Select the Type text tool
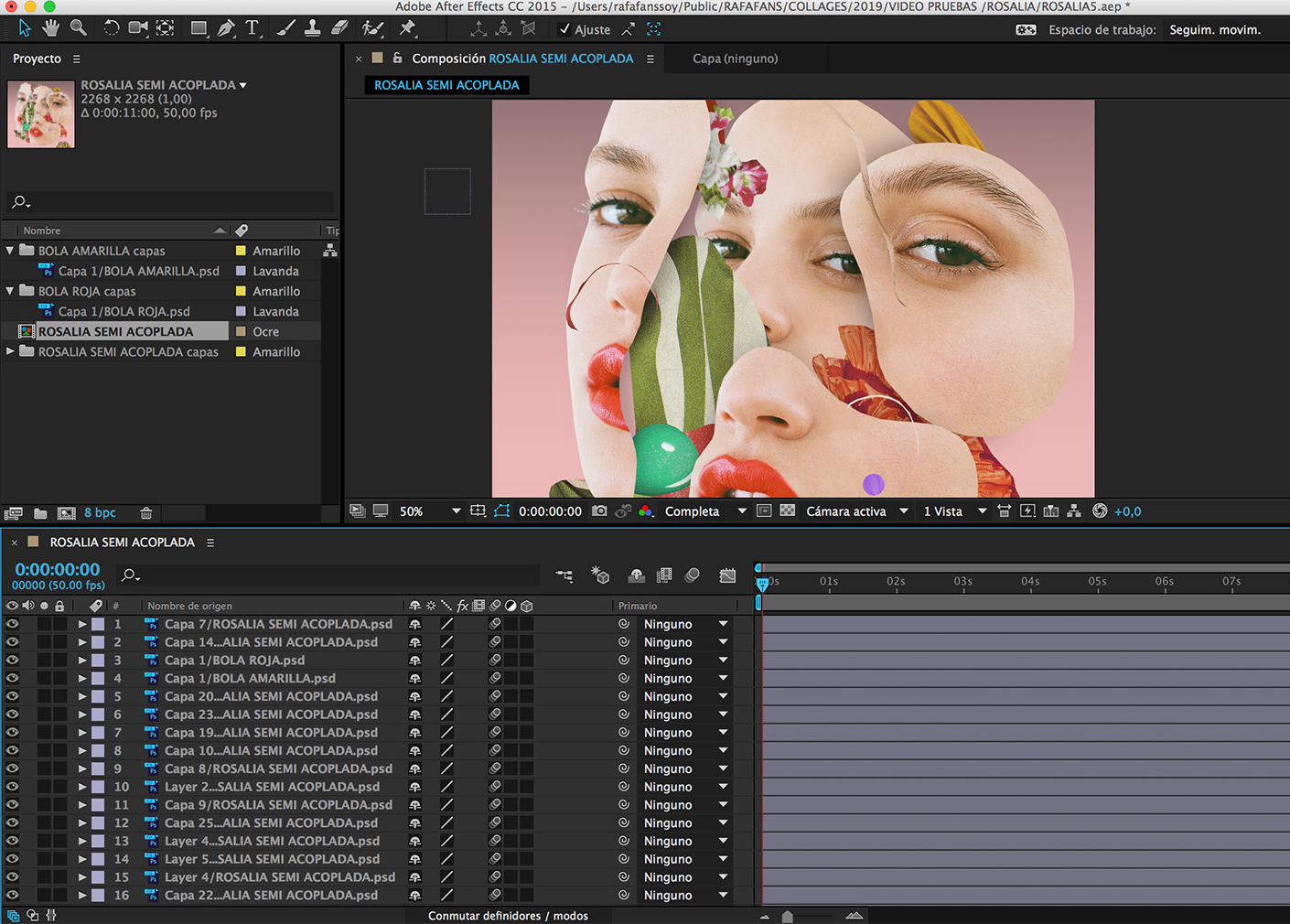This screenshot has height=924, width=1290. coord(253,28)
